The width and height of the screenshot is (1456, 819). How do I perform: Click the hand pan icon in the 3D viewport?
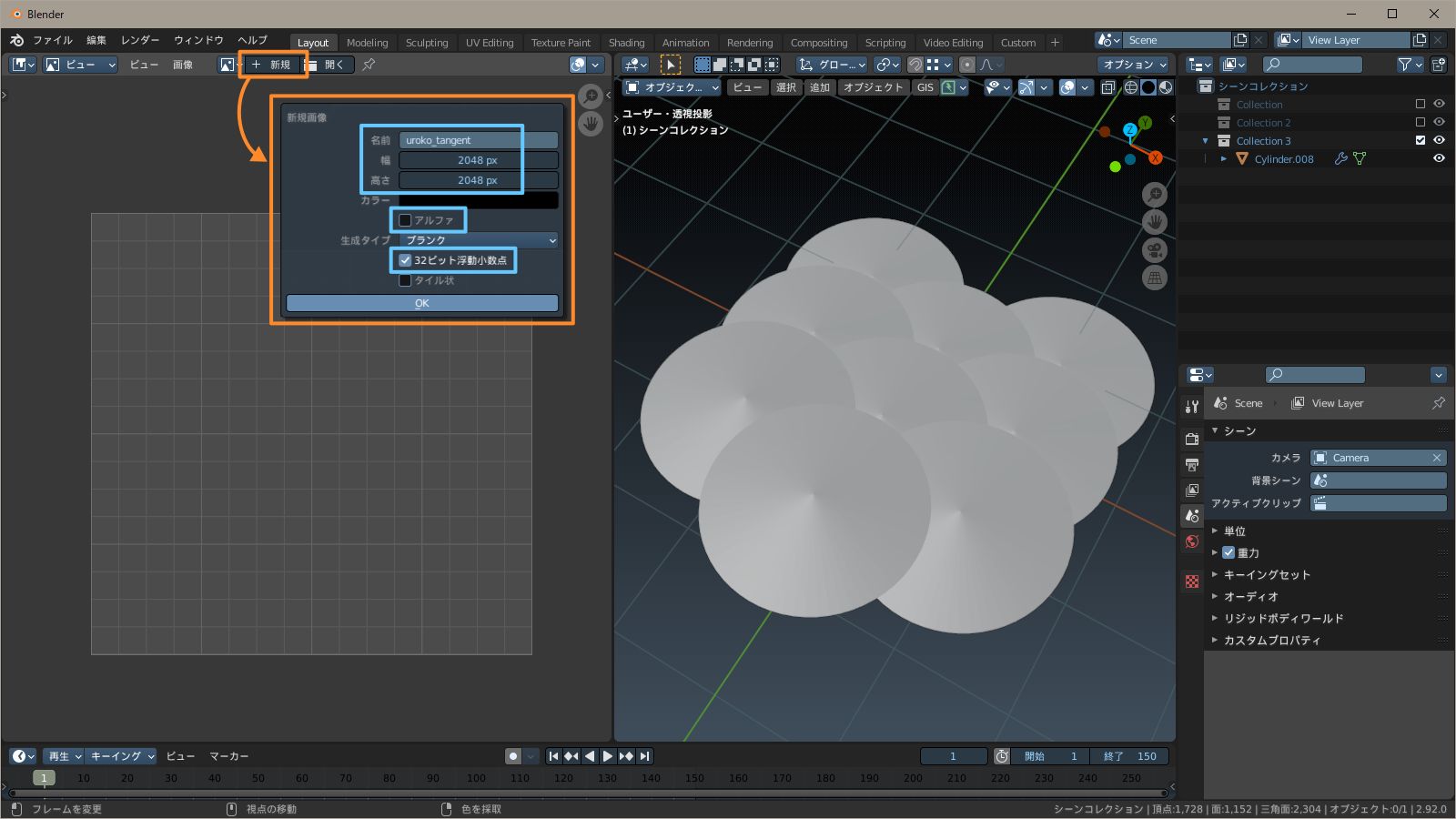(x=1155, y=222)
